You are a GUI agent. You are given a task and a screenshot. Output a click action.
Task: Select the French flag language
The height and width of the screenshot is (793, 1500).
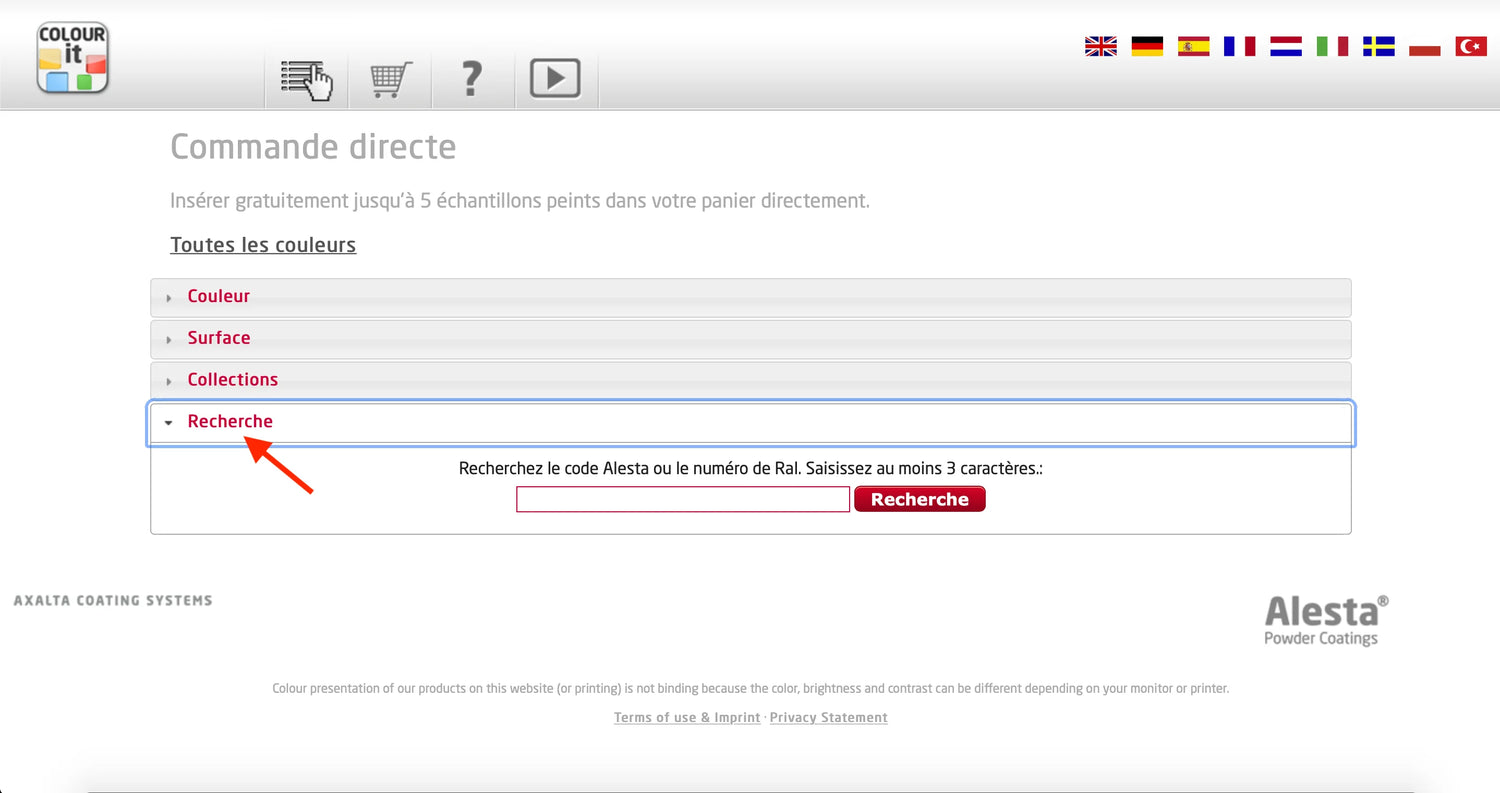point(1239,46)
